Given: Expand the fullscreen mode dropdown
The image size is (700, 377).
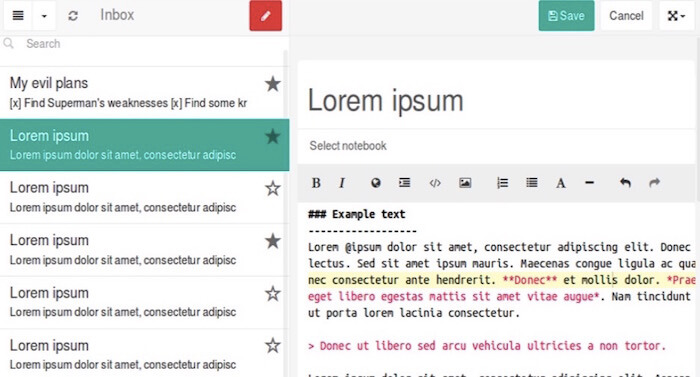Looking at the screenshot, I should point(676,16).
